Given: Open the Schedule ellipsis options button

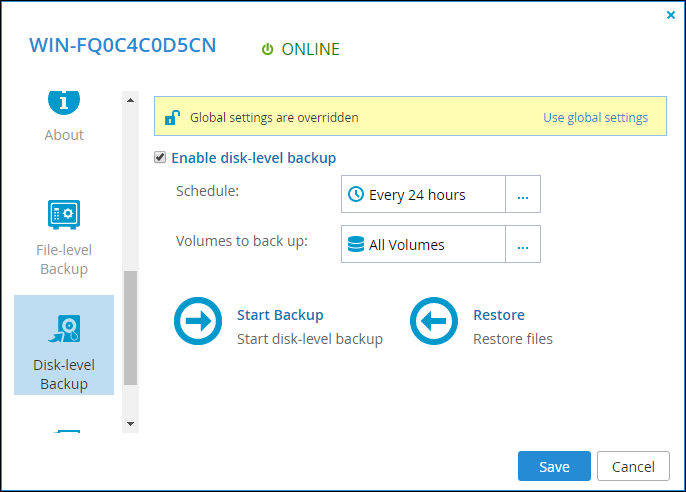Looking at the screenshot, I should [x=523, y=194].
